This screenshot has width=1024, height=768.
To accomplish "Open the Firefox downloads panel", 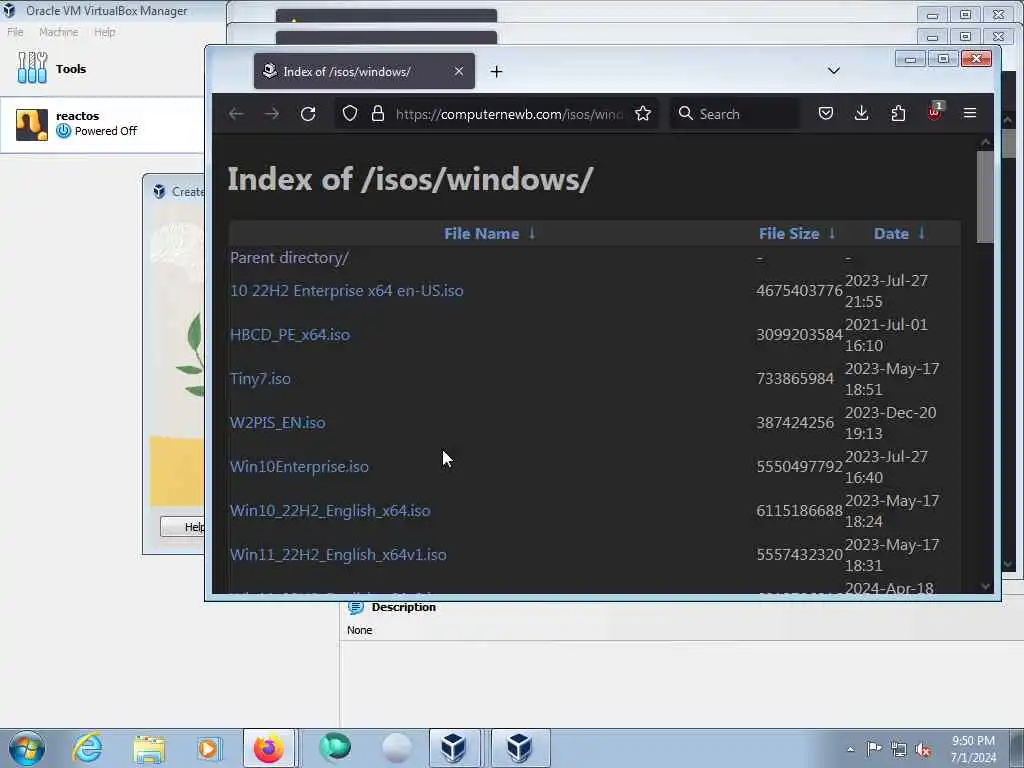I will point(861,114).
